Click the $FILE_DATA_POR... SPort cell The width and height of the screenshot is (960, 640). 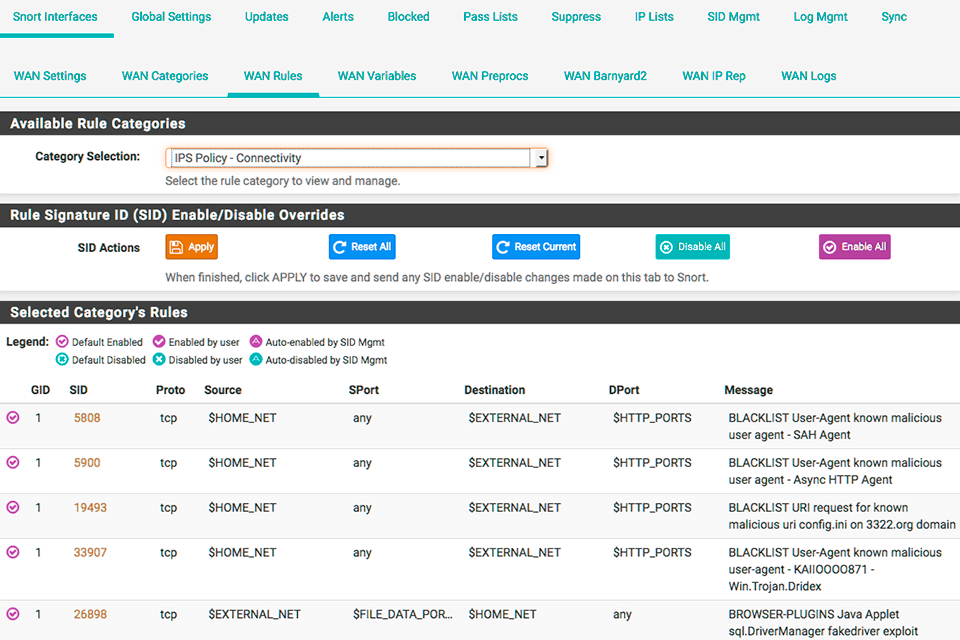[402, 614]
